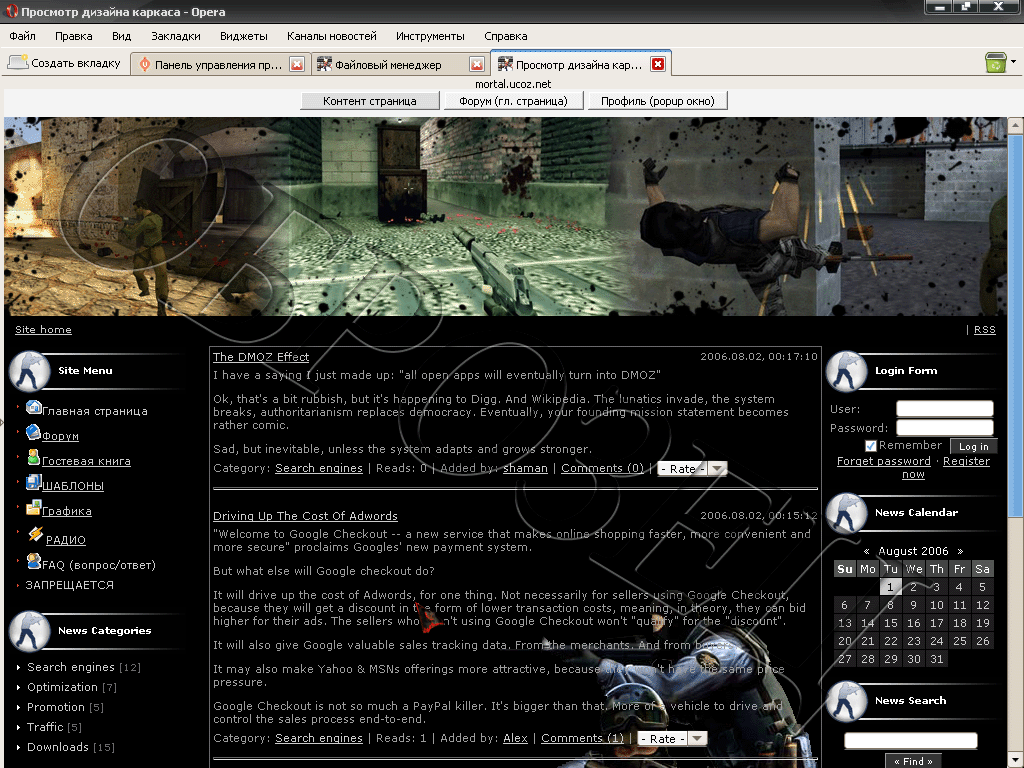Image resolution: width=1024 pixels, height=768 pixels.
Task: Close the Просмотр дизайна каркаса tab
Action: (658, 64)
